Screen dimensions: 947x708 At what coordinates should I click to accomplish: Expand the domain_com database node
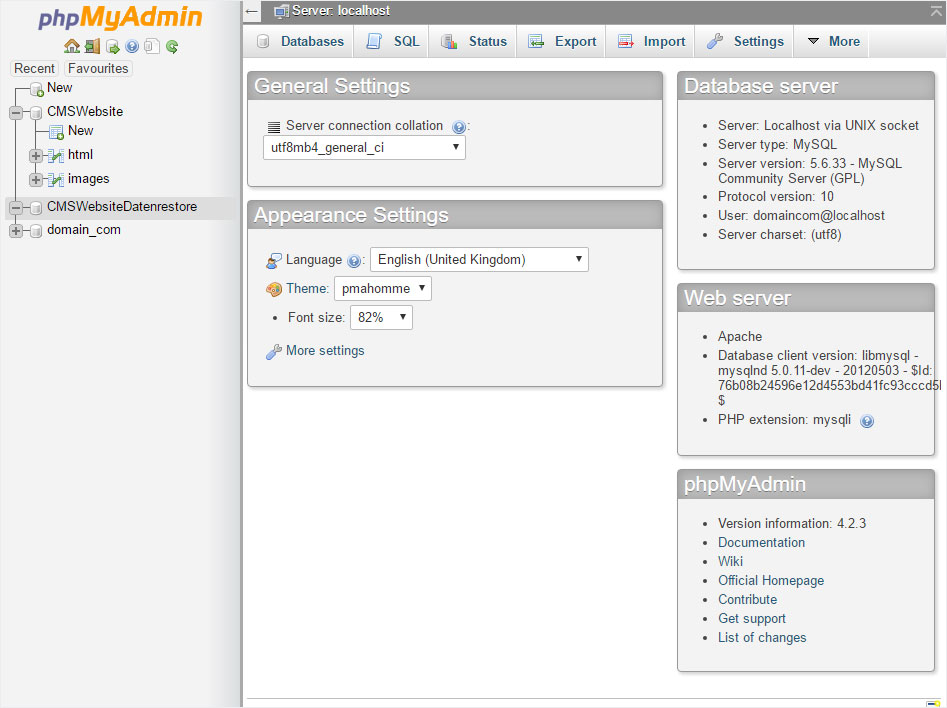[x=16, y=231]
